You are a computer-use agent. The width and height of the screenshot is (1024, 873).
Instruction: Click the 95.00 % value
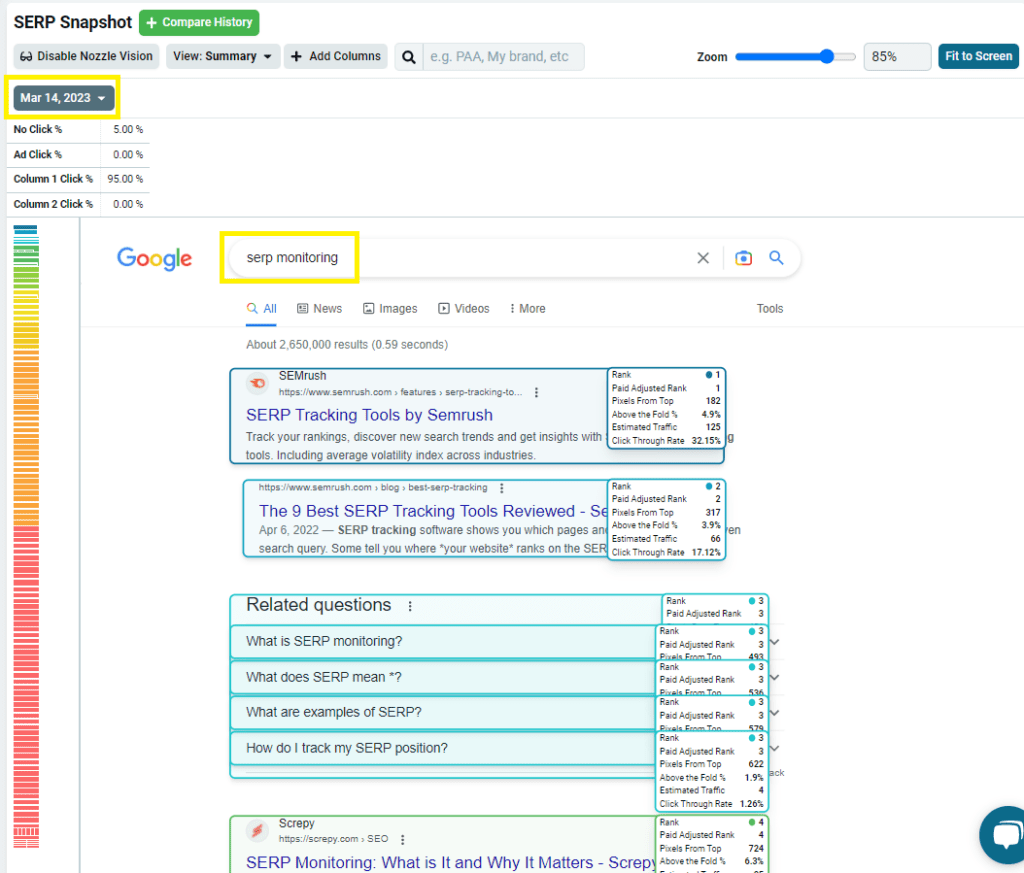pyautogui.click(x=125, y=179)
